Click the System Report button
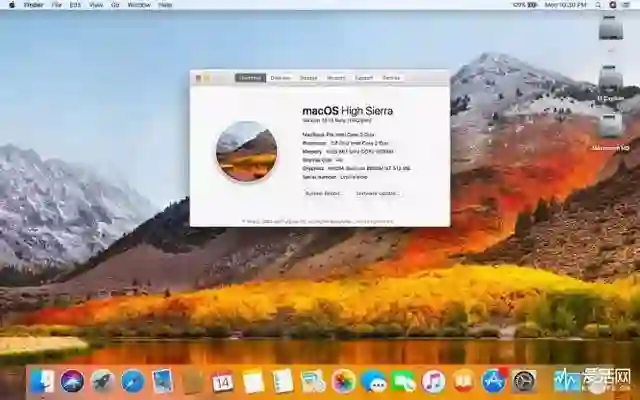Image resolution: width=640 pixels, height=400 pixels. point(324,193)
